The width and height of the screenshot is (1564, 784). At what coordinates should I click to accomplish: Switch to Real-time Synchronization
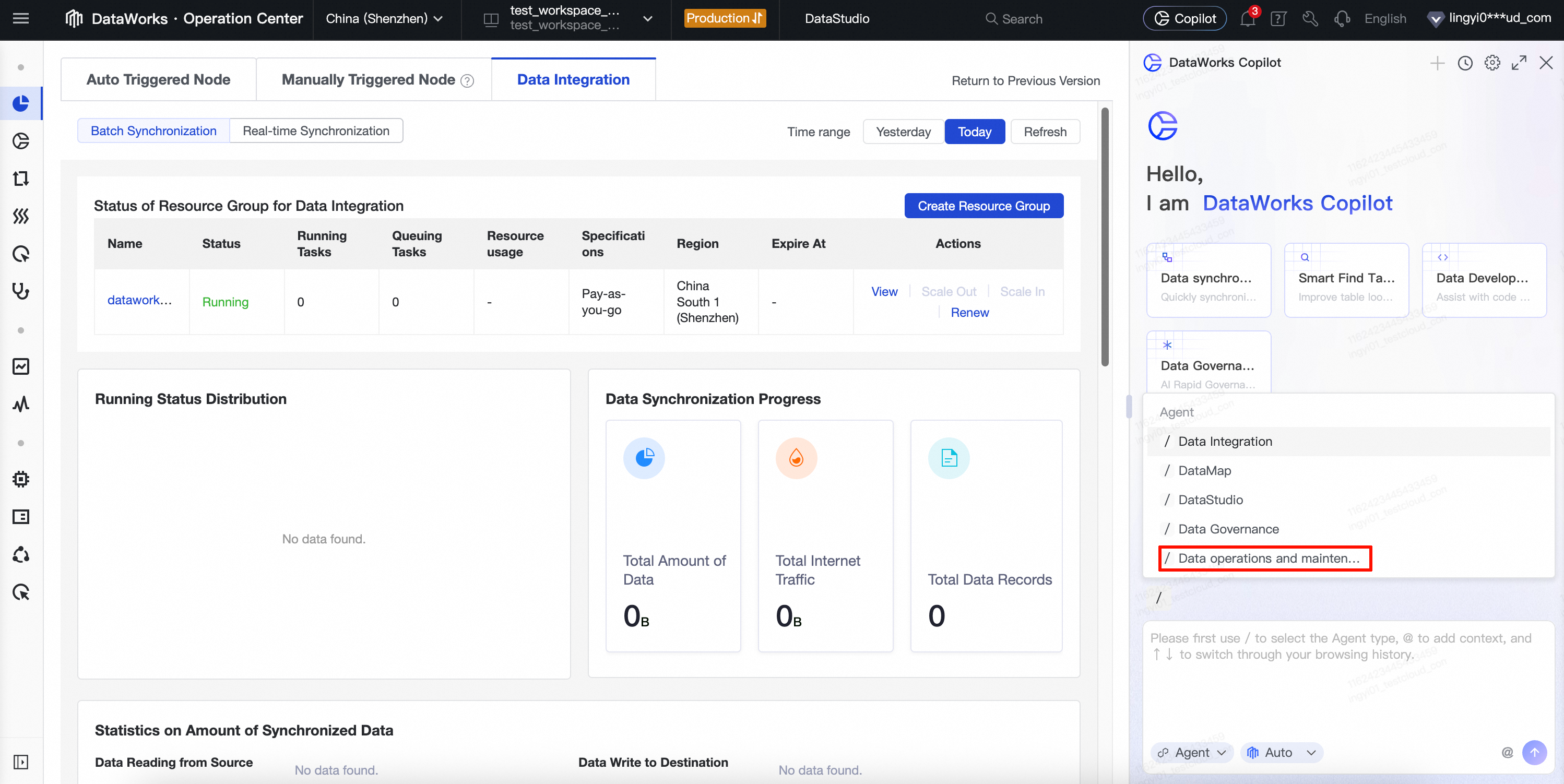(316, 130)
